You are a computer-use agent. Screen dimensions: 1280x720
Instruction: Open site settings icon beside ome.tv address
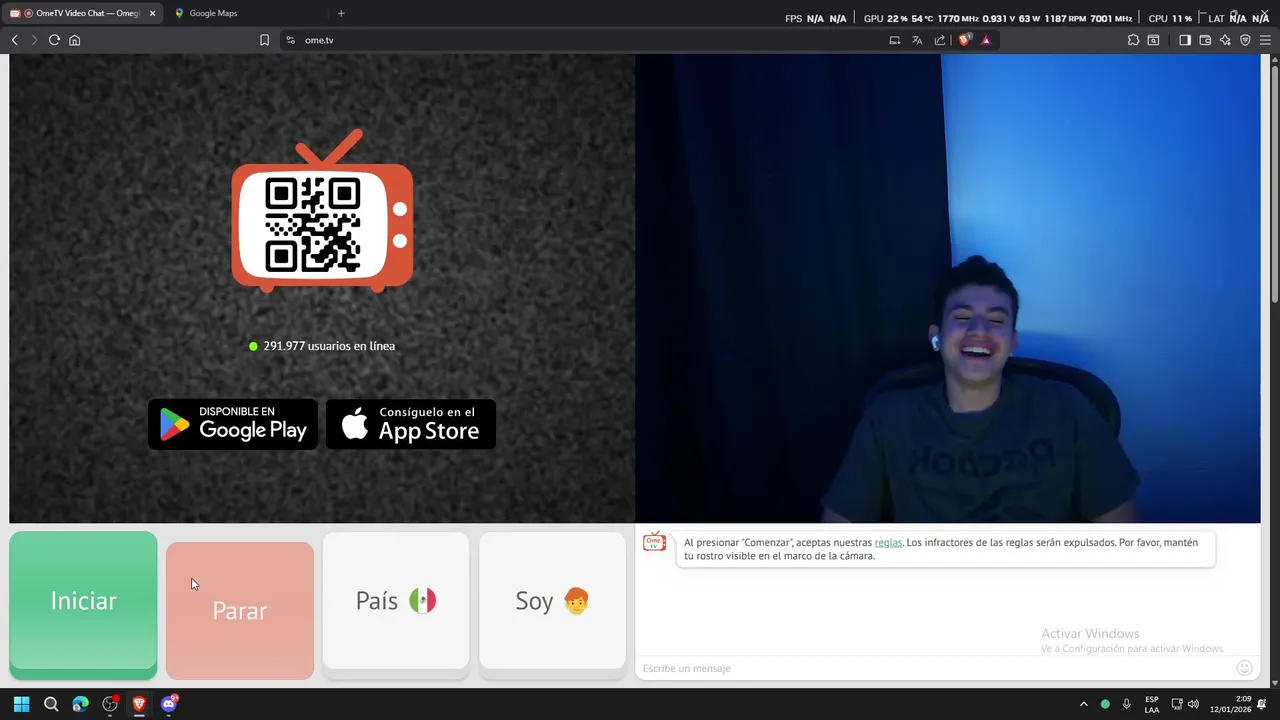[290, 40]
